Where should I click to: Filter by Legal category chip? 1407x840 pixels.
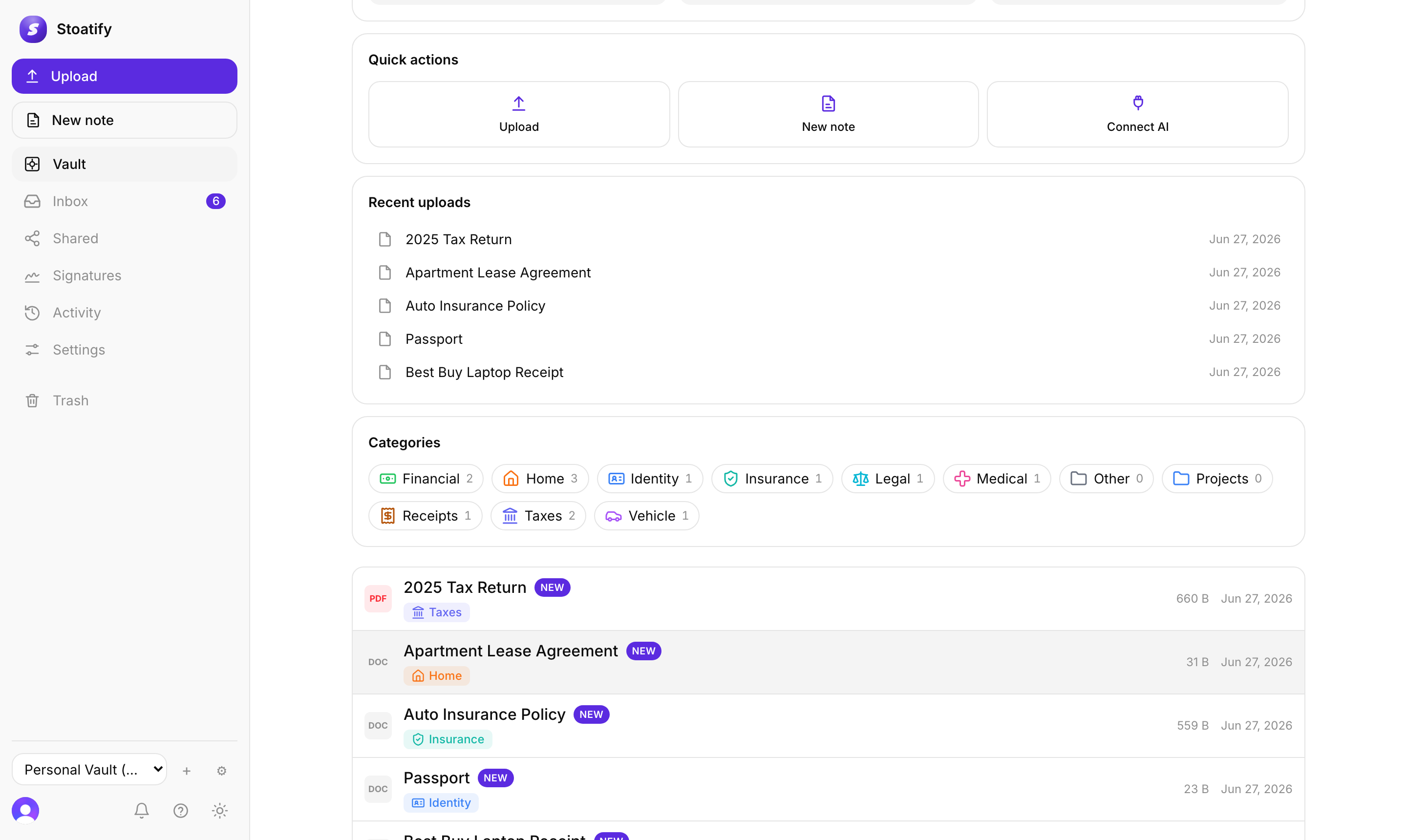888,479
